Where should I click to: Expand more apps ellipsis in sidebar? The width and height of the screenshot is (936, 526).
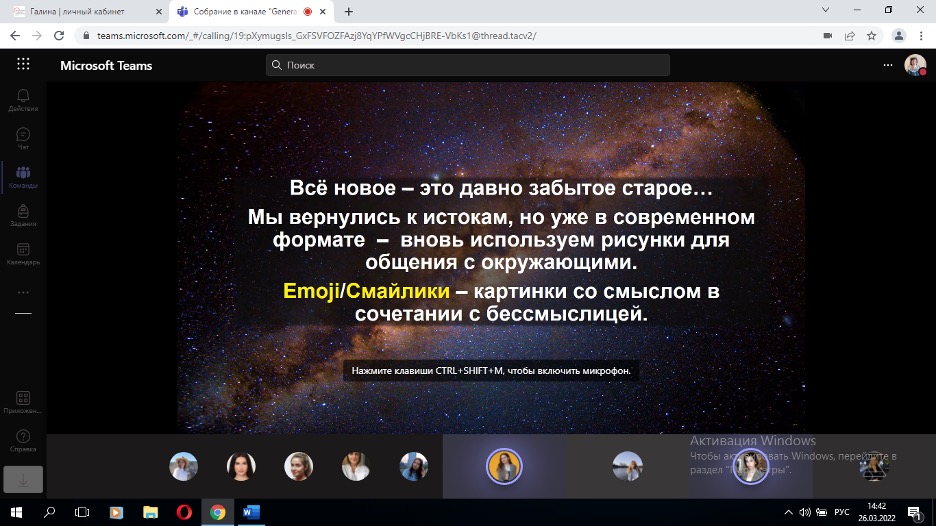point(23,292)
